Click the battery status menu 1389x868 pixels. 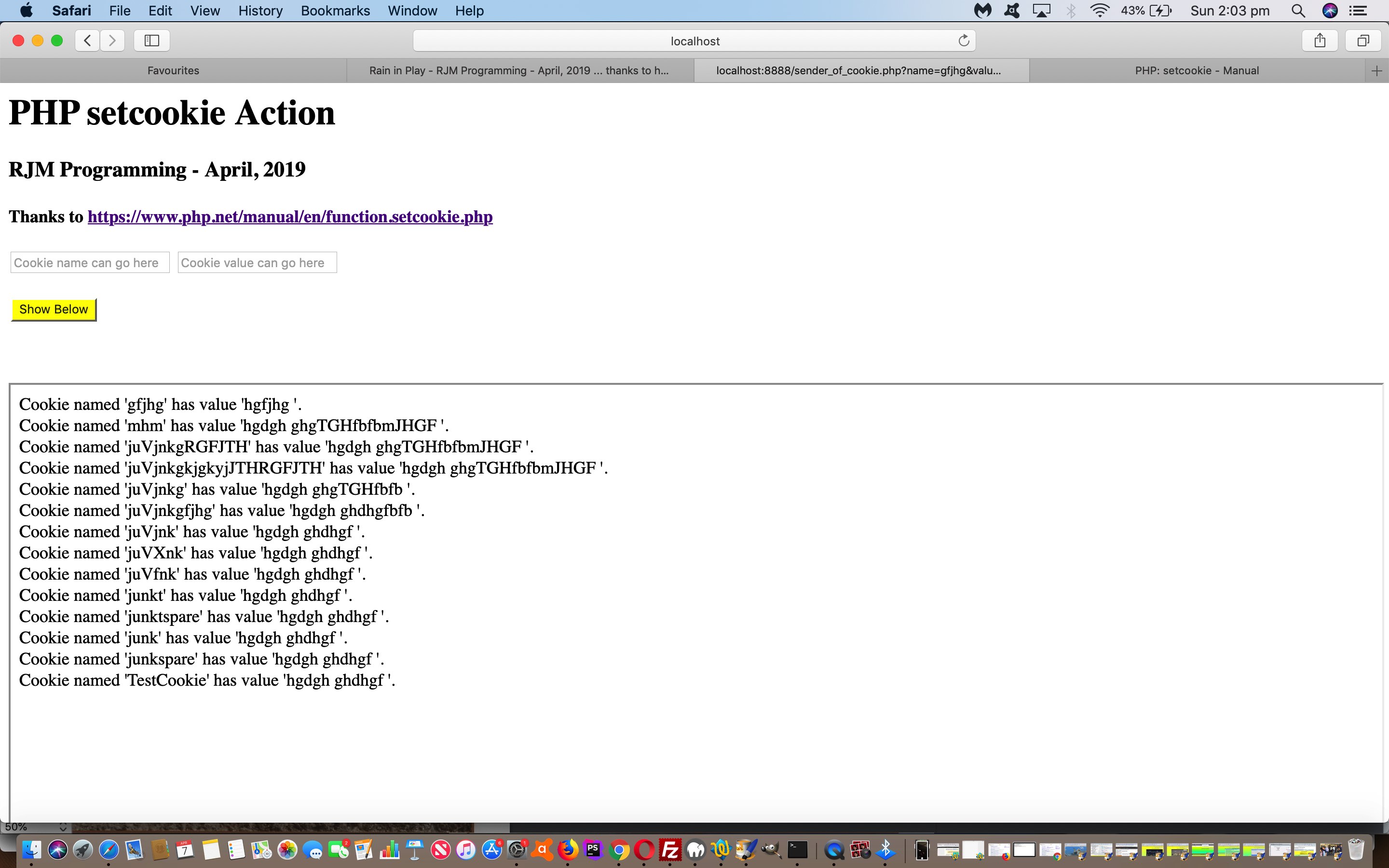(1160, 11)
